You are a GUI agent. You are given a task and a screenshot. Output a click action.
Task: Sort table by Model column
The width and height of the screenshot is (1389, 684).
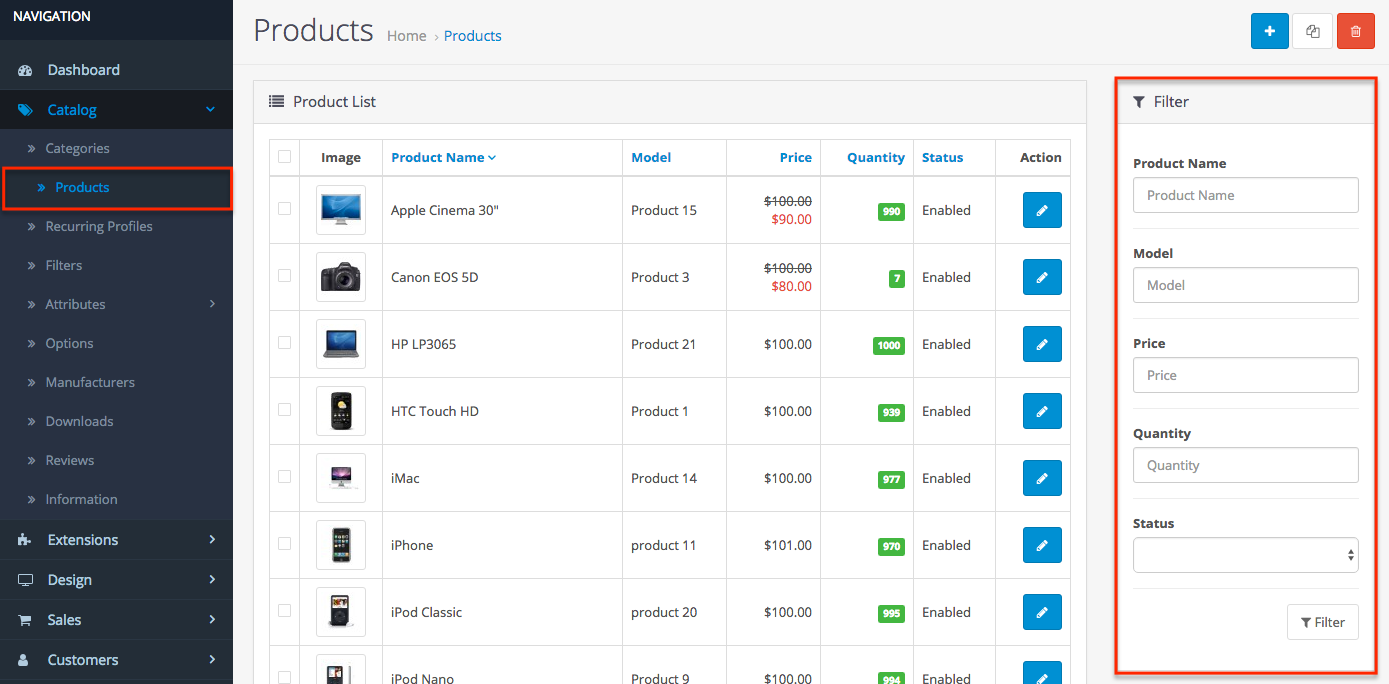651,157
